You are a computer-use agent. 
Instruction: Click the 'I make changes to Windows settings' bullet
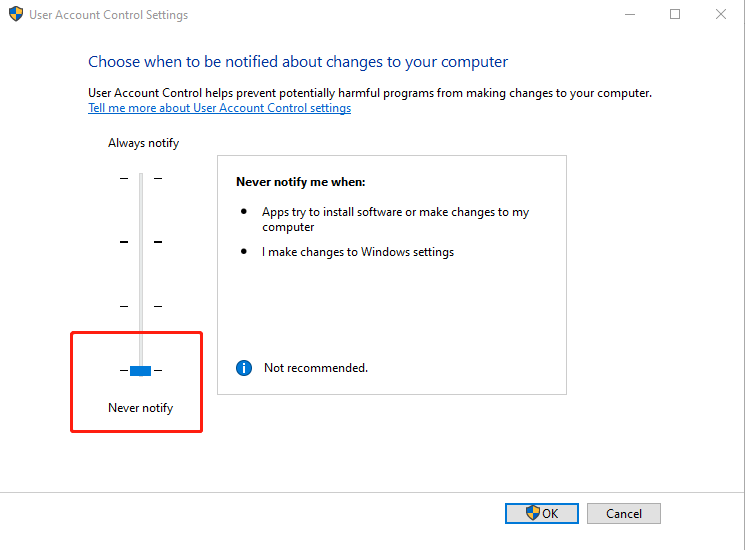point(358,252)
